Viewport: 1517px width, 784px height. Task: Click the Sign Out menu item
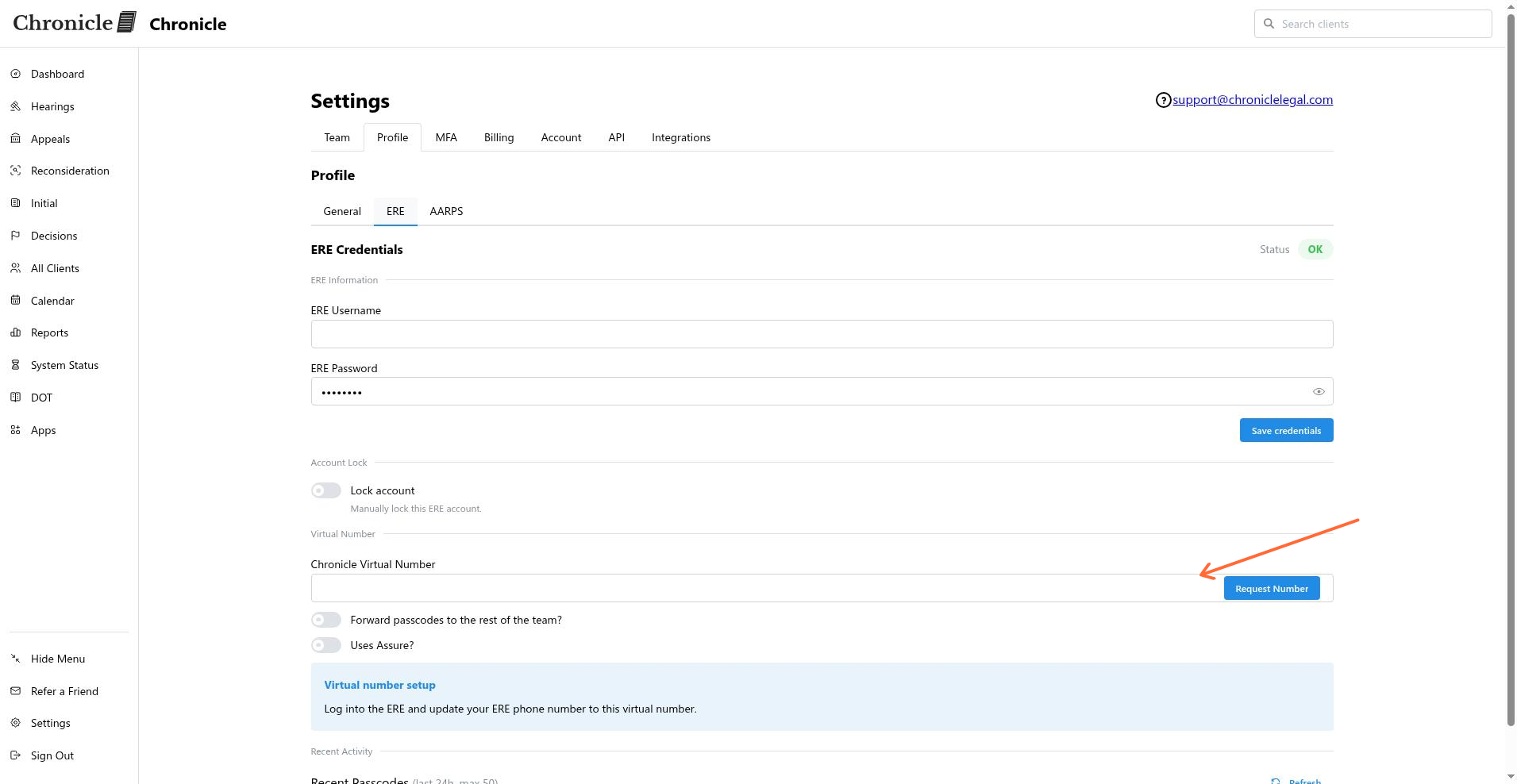click(52, 755)
